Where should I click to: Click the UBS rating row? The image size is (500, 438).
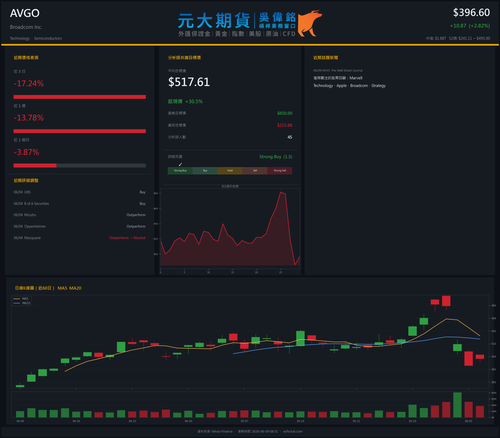[80, 192]
